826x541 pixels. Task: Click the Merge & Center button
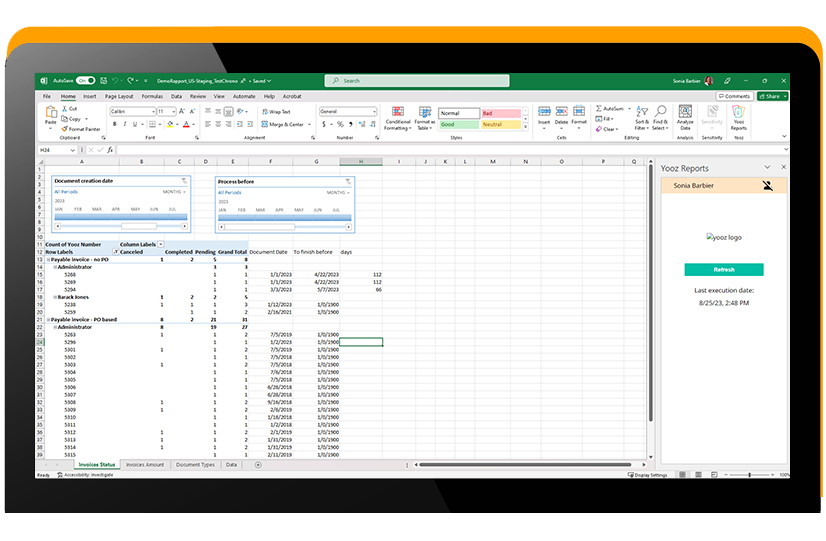[282, 124]
